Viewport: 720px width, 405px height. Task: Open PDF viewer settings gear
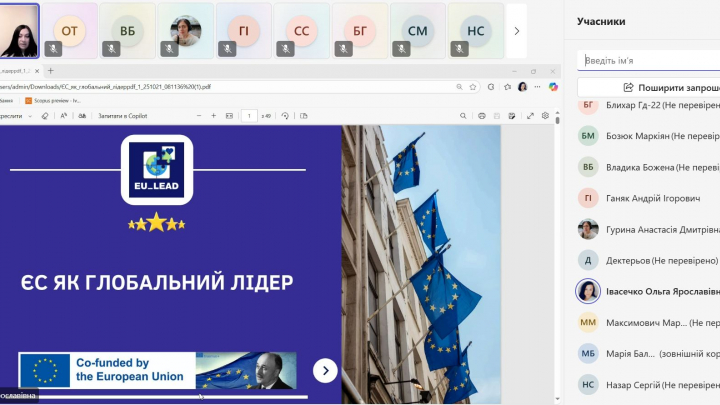click(x=545, y=116)
